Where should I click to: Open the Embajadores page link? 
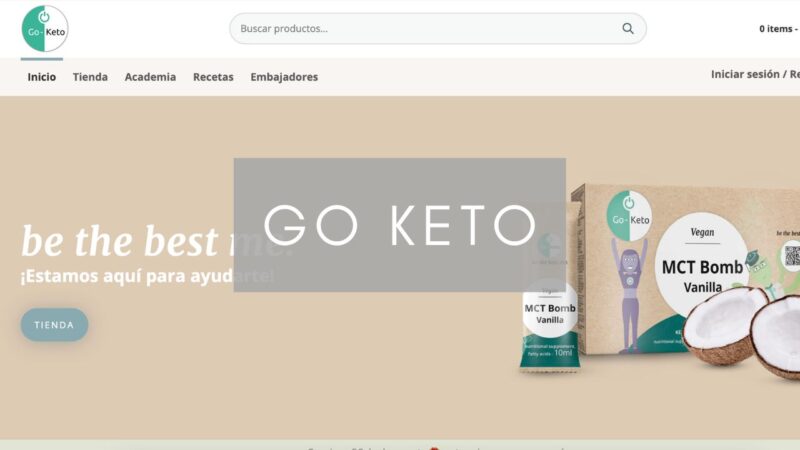tap(284, 77)
